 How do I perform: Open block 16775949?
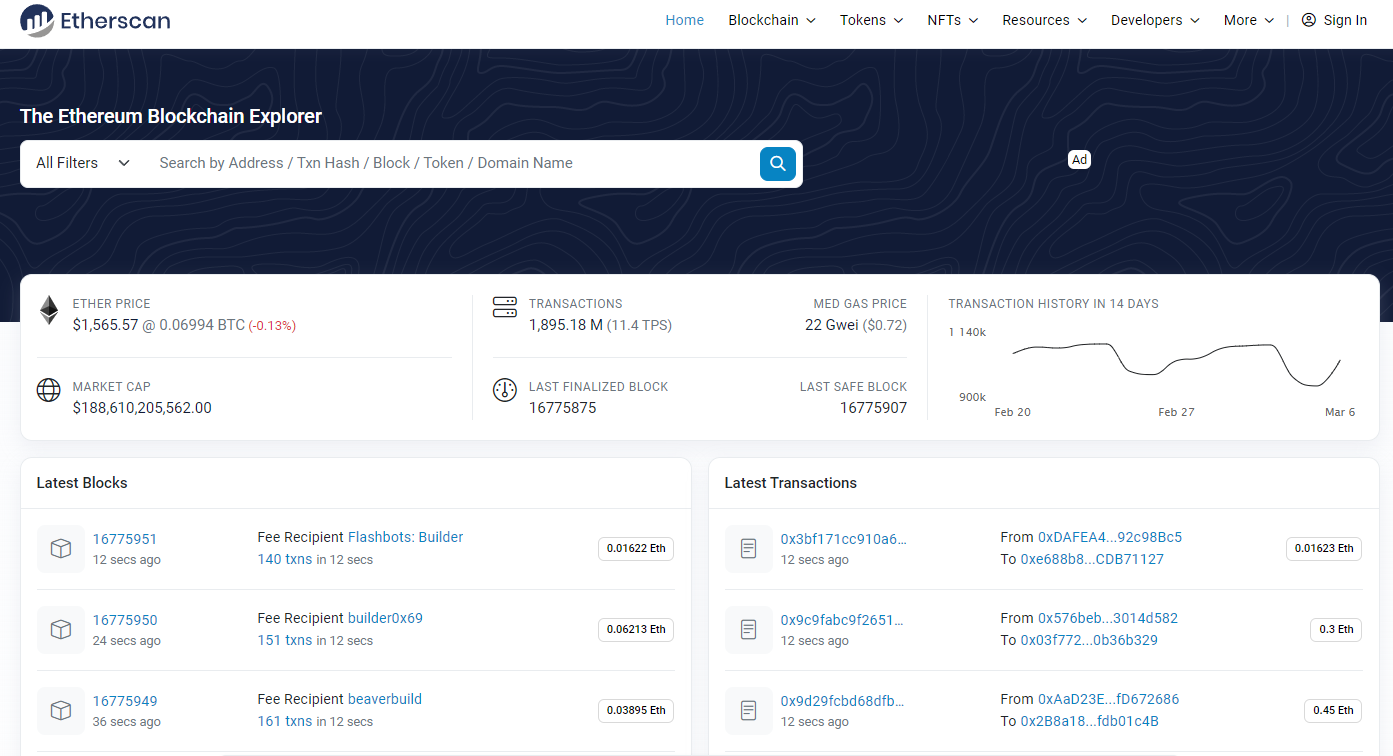125,701
